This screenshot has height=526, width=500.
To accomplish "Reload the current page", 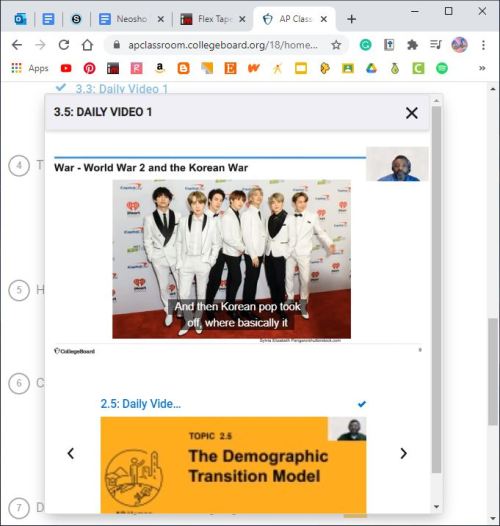I will pyautogui.click(x=64, y=45).
